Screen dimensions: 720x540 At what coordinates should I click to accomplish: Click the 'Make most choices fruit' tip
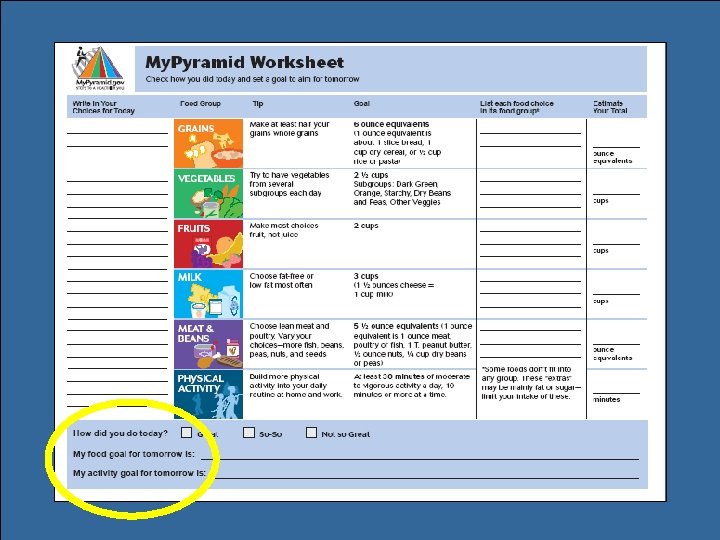[x=284, y=230]
